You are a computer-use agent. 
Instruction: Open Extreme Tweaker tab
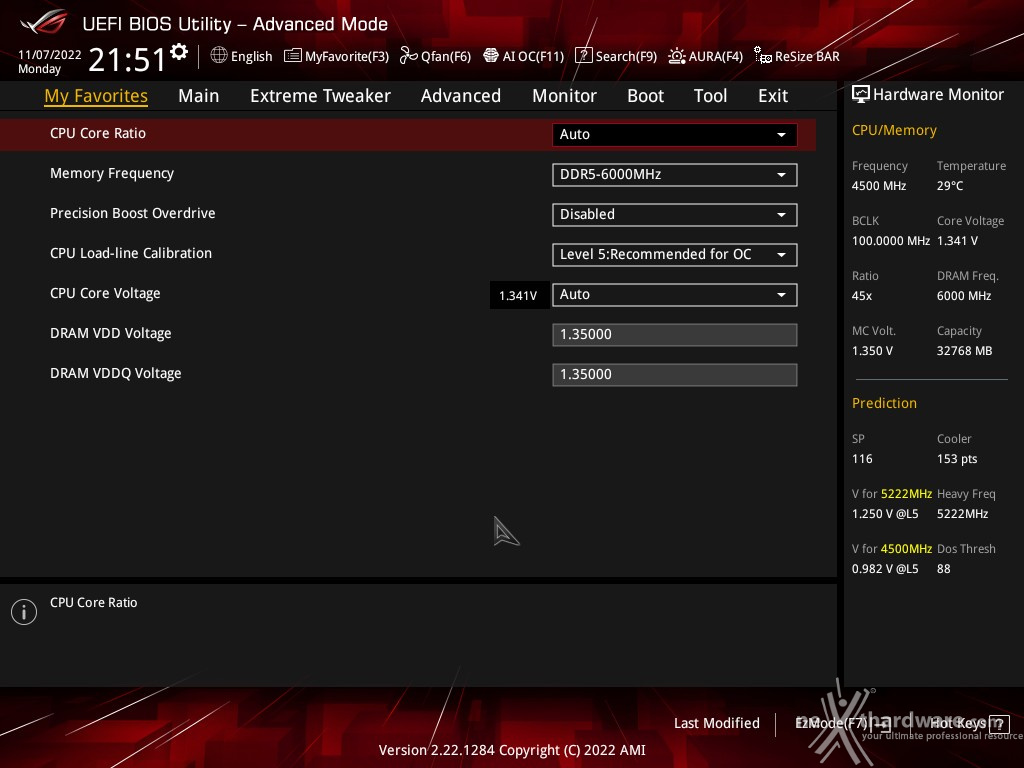[320, 96]
